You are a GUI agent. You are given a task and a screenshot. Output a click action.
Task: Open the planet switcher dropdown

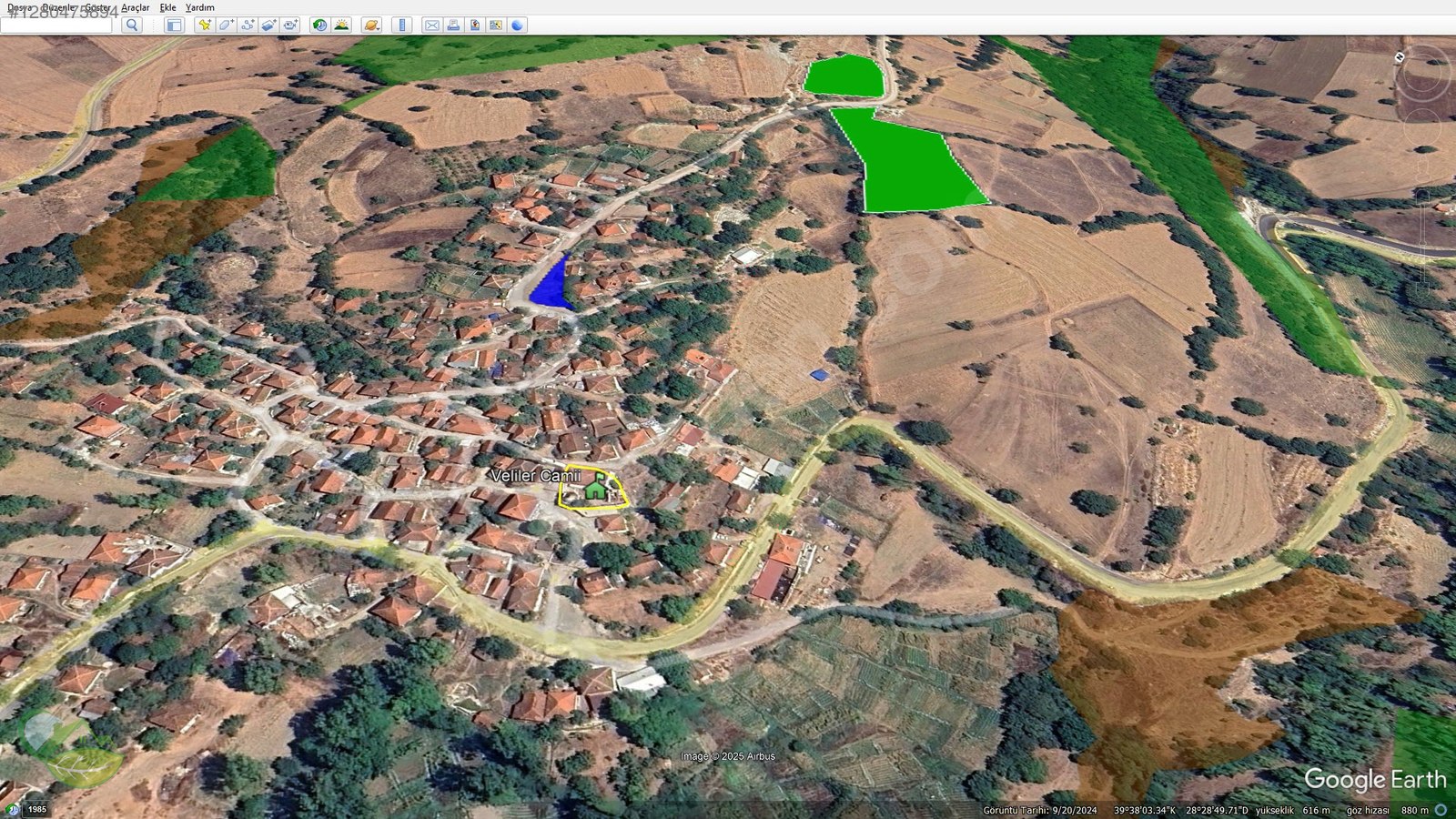[x=371, y=25]
